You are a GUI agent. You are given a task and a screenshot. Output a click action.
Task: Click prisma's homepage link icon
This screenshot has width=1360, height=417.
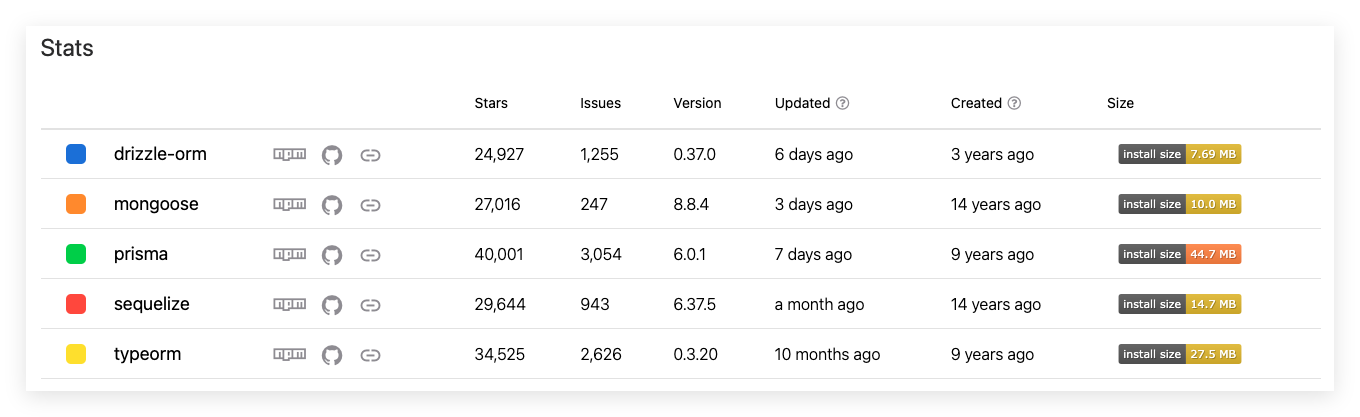tap(370, 254)
